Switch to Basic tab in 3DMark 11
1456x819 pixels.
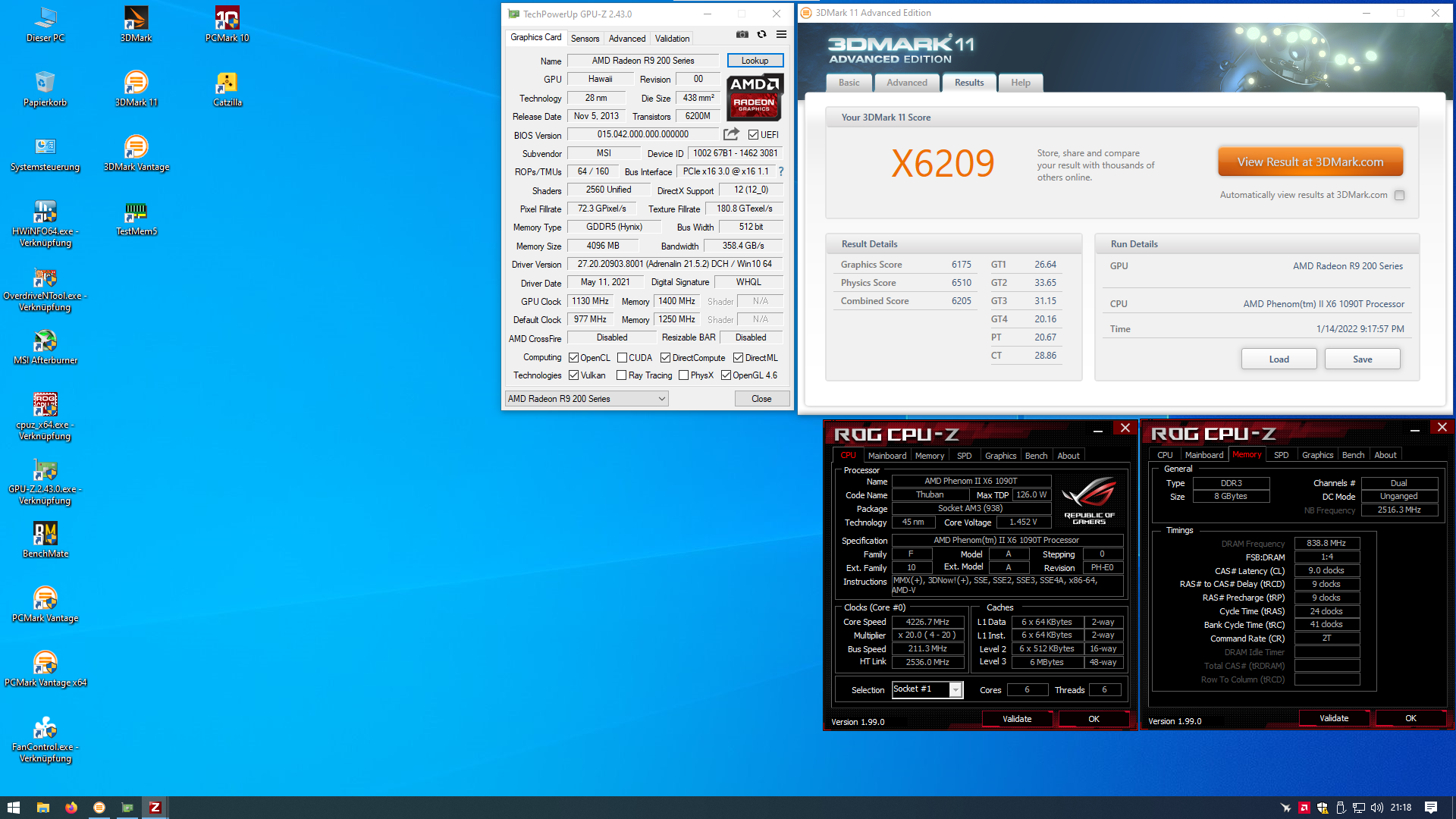849,83
